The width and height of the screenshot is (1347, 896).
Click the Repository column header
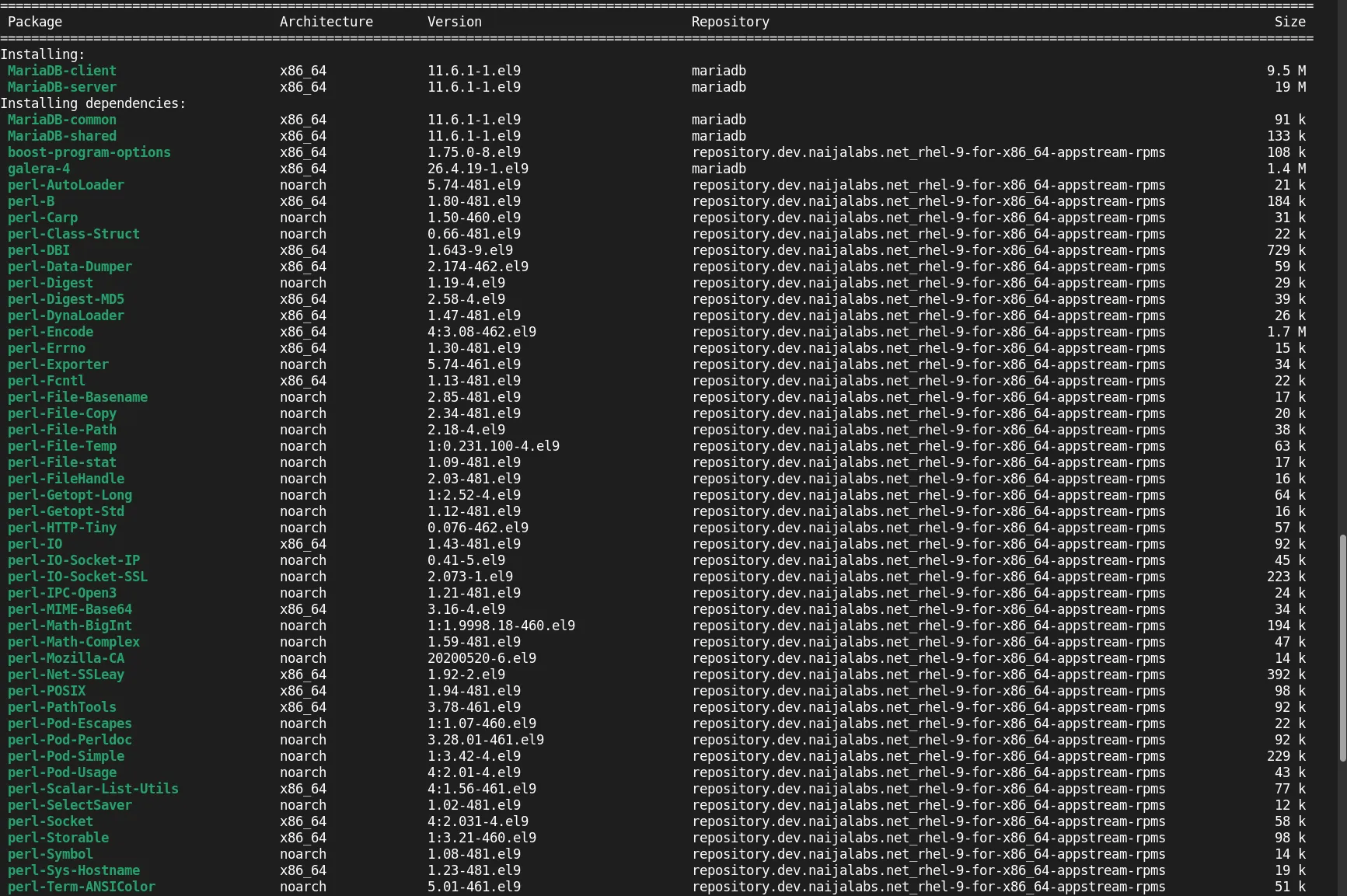click(731, 22)
